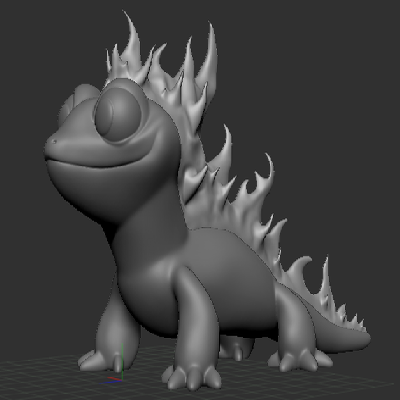
Task: Click the red X axis of the origin gizmo
Action: [x=115, y=379]
